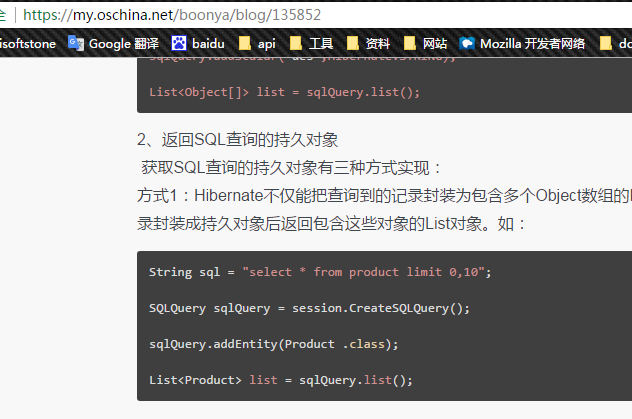Open the Mozilla 开发者网络 bookmark
This screenshot has height=419, width=632.
(522, 43)
